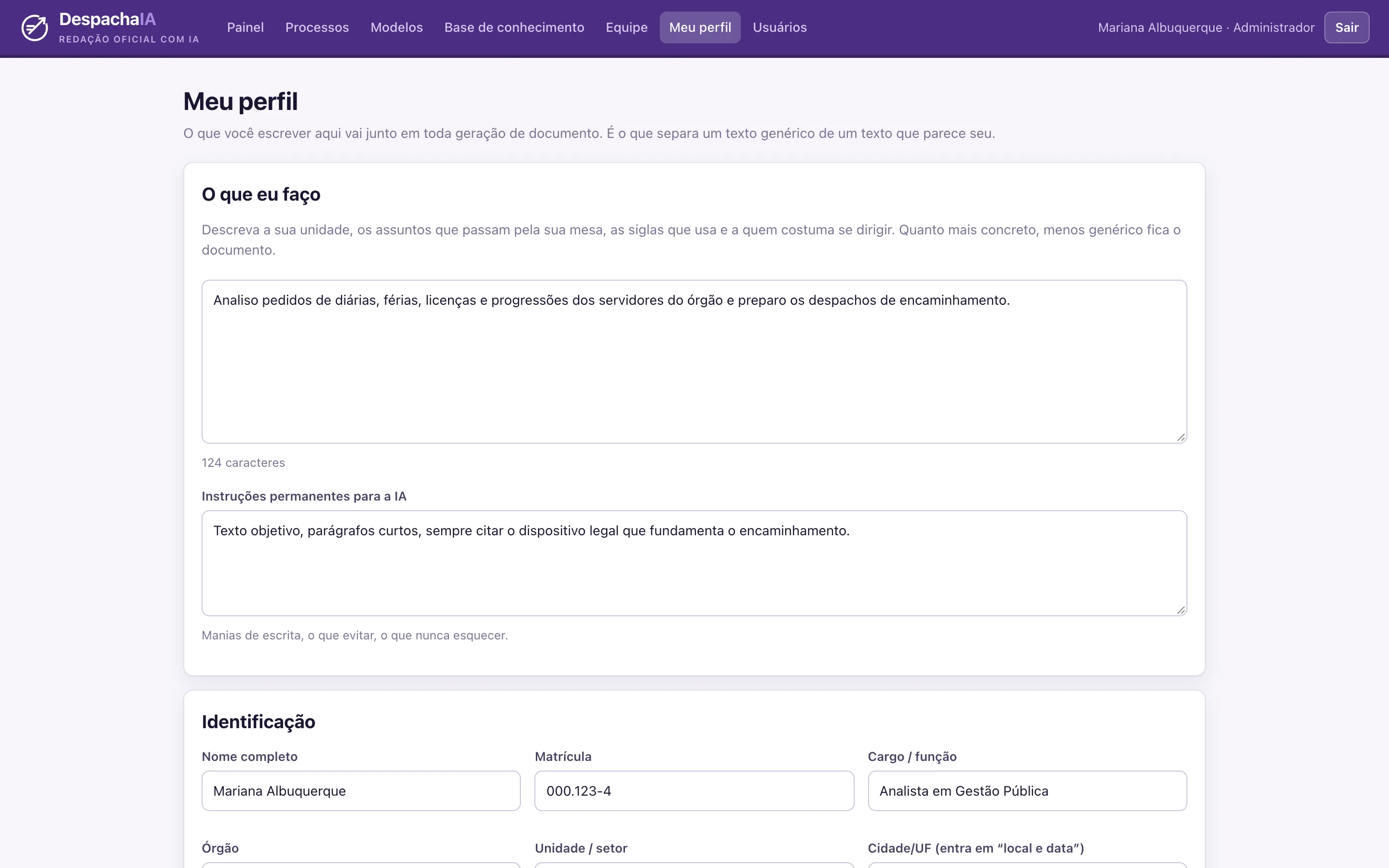The height and width of the screenshot is (868, 1389).
Task: Click the Nome completo field
Action: coord(361,790)
